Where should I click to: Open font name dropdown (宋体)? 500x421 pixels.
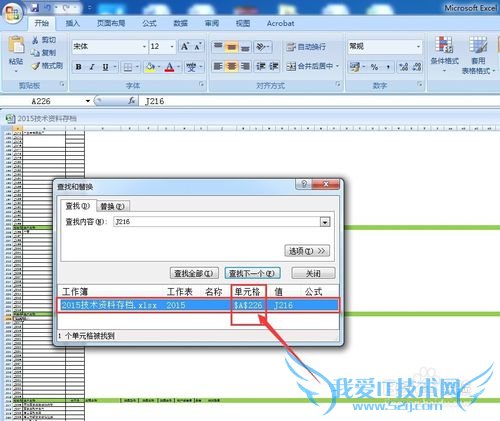coord(144,46)
